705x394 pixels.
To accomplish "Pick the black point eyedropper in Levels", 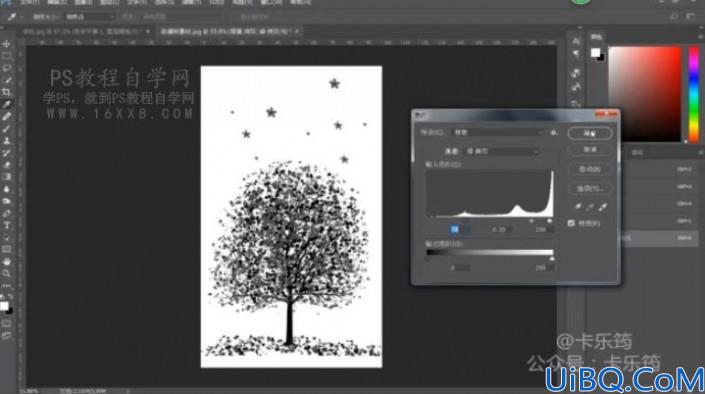I will pyautogui.click(x=577, y=207).
